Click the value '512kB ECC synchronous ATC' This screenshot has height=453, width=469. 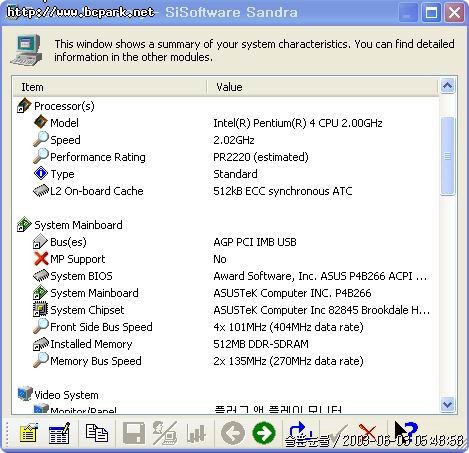pos(283,191)
